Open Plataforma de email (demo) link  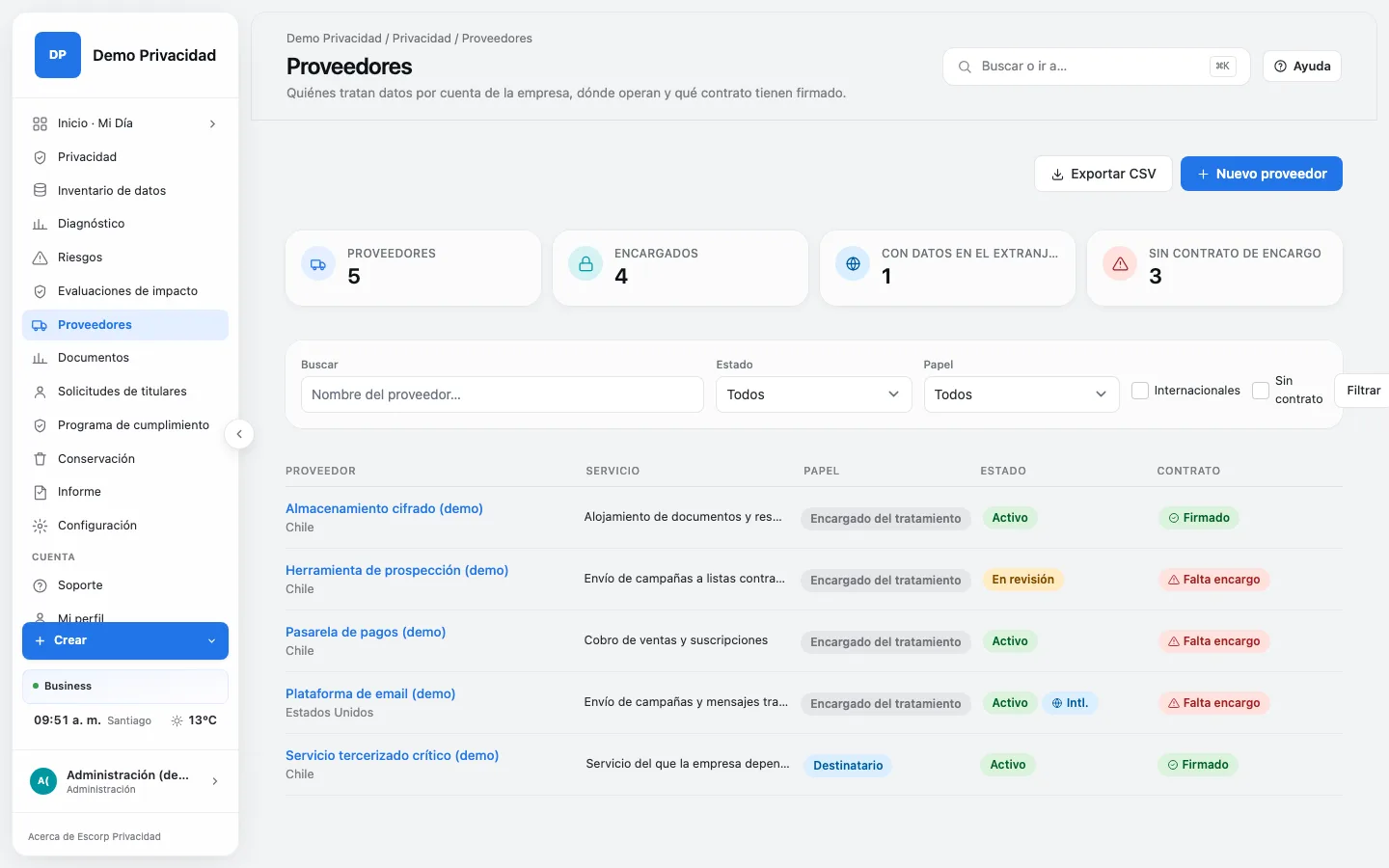click(370, 693)
